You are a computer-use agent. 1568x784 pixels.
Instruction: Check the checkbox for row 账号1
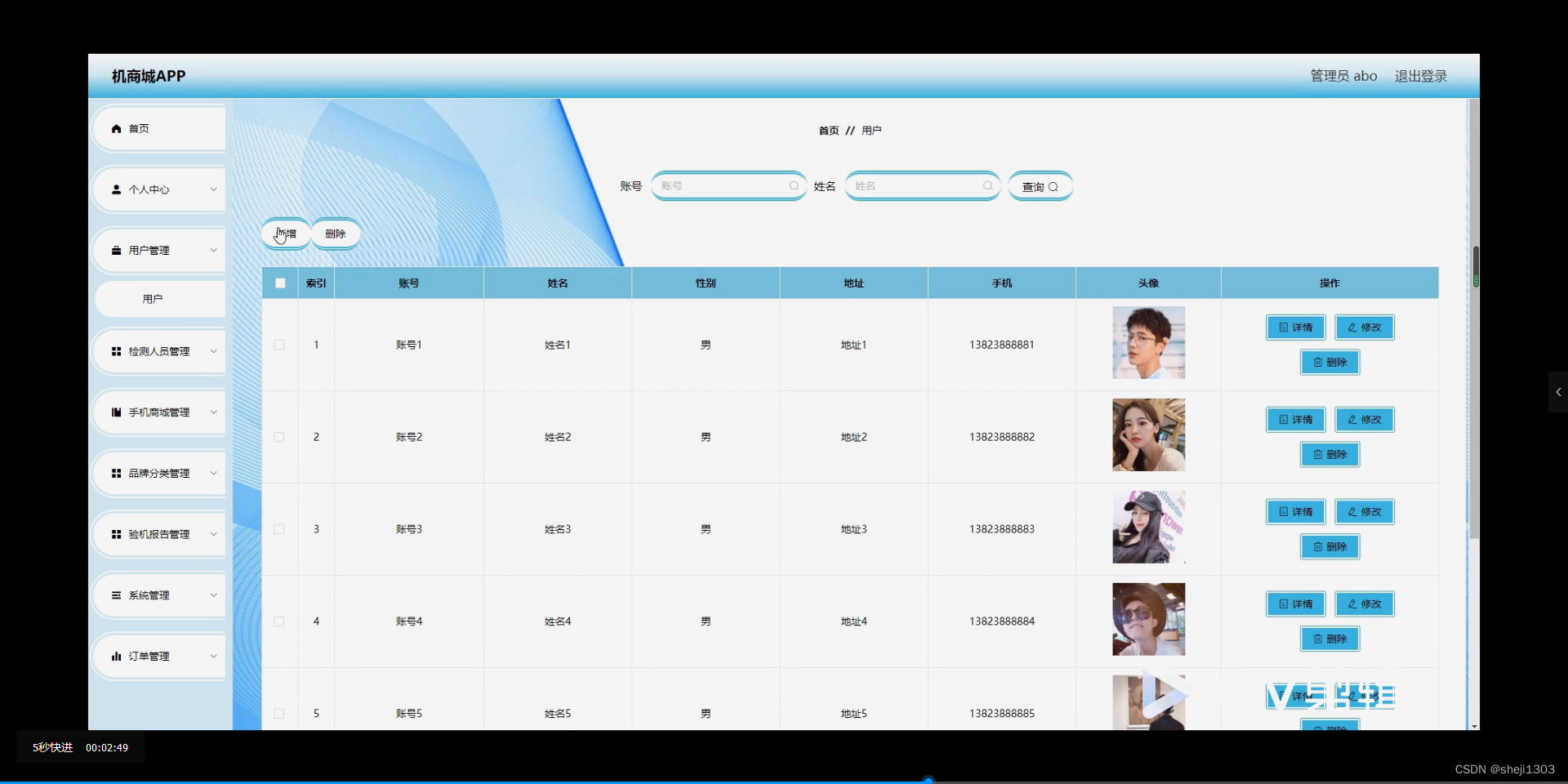[x=278, y=345]
